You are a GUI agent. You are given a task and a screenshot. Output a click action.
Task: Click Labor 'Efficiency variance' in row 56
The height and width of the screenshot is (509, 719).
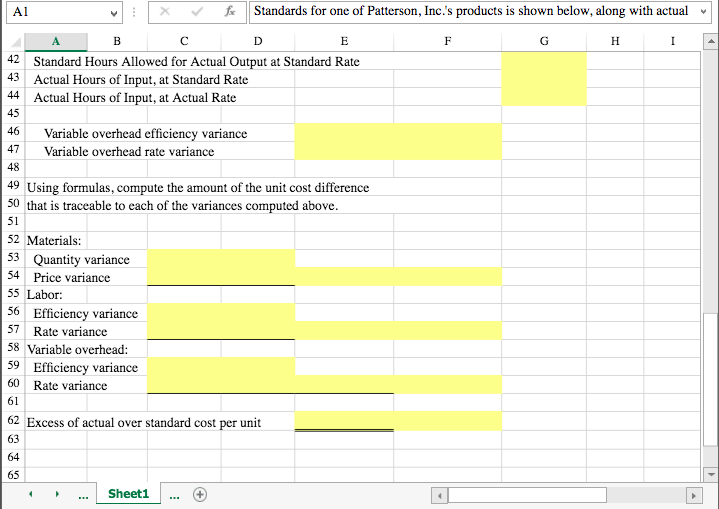(x=85, y=314)
